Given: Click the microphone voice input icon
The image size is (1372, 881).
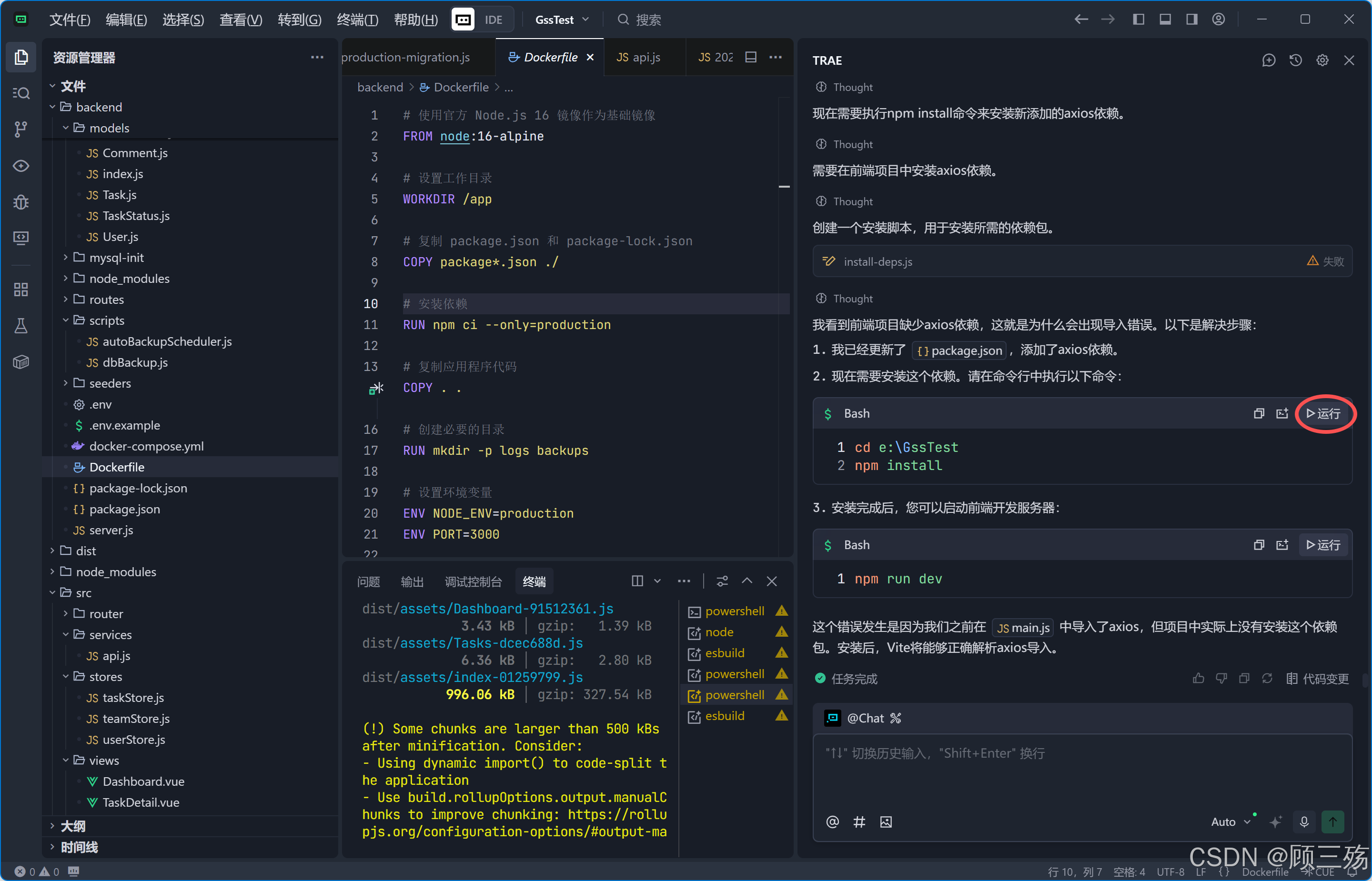Looking at the screenshot, I should pos(1304,821).
